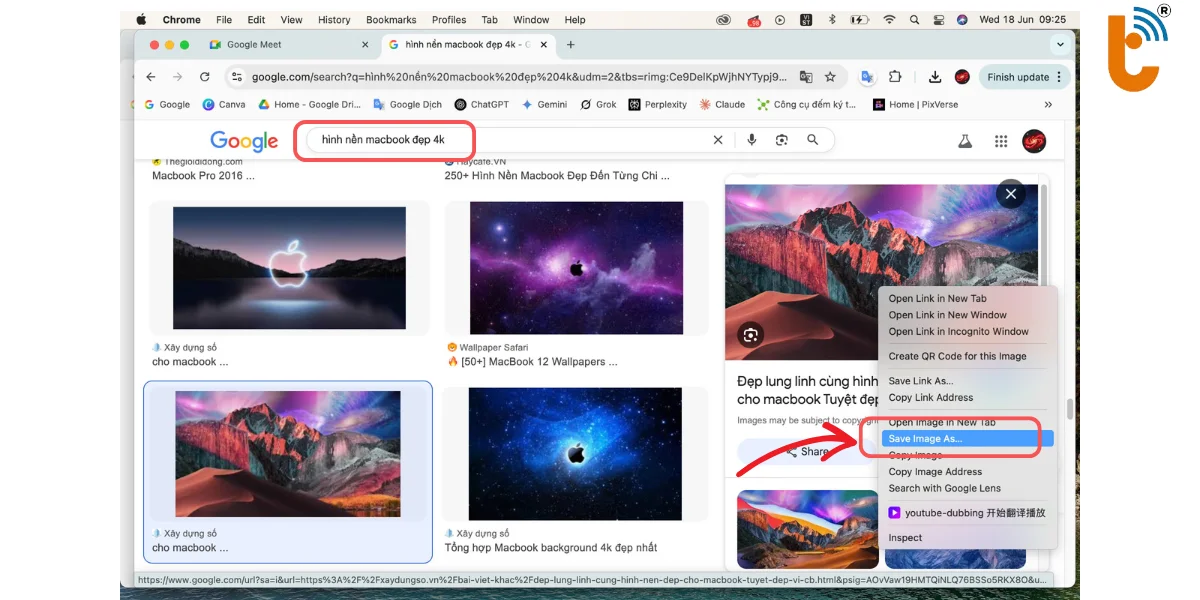This screenshot has height=600, width=1200.
Task: Click the voice search microphone icon
Action: (752, 140)
